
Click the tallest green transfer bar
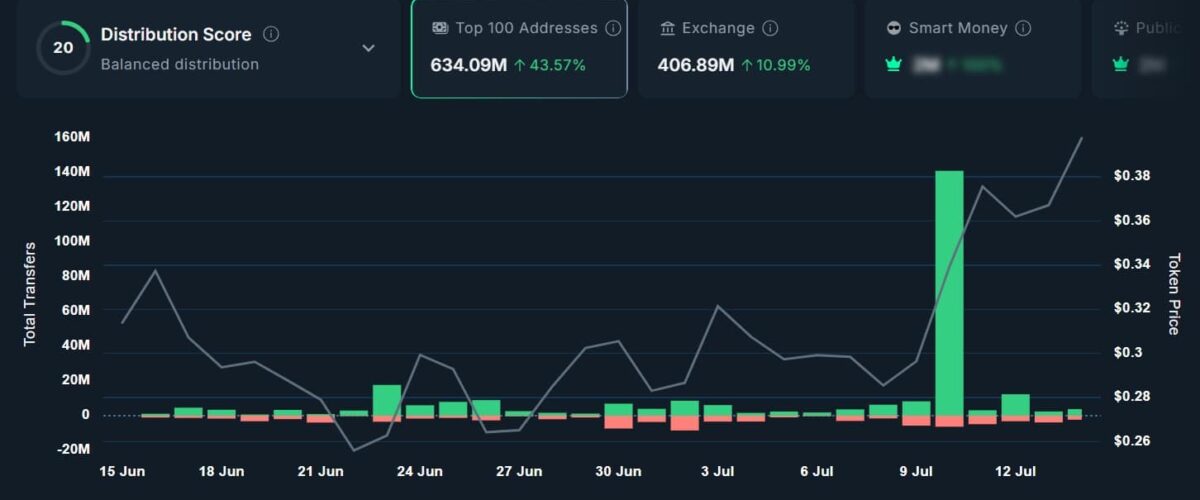pos(949,292)
